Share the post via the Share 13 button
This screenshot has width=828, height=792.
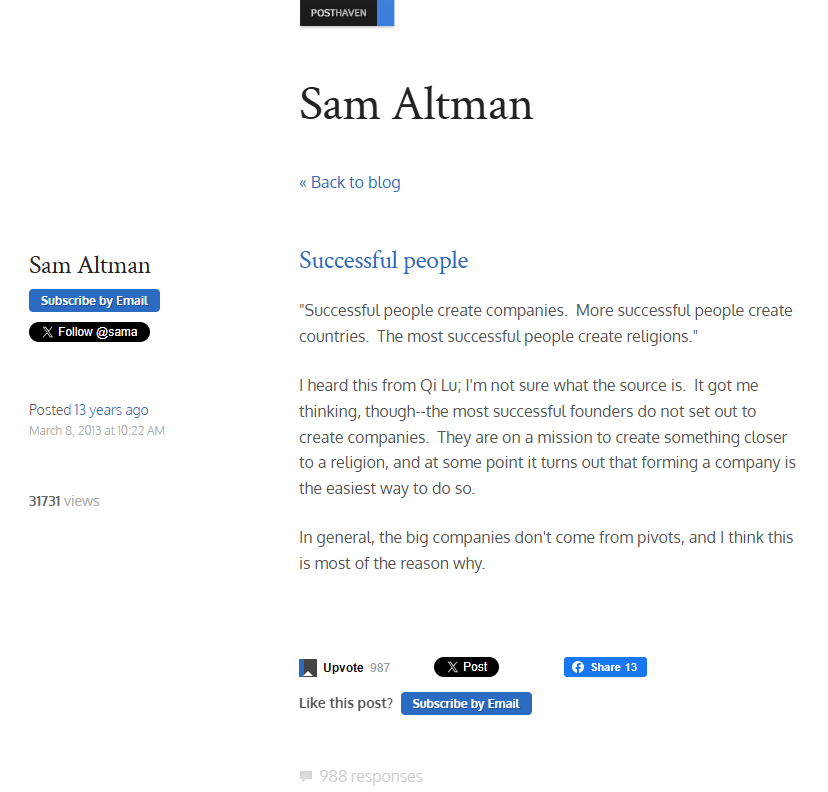605,667
